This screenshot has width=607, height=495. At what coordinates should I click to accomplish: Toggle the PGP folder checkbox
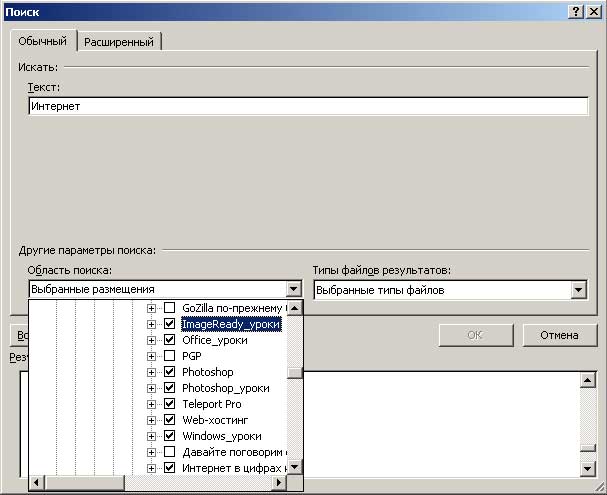pyautogui.click(x=169, y=356)
